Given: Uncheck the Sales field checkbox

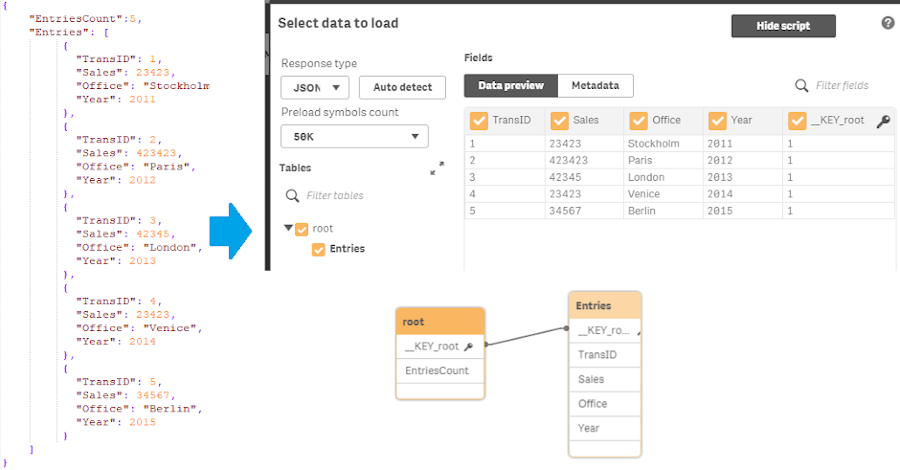Looking at the screenshot, I should coord(558,121).
